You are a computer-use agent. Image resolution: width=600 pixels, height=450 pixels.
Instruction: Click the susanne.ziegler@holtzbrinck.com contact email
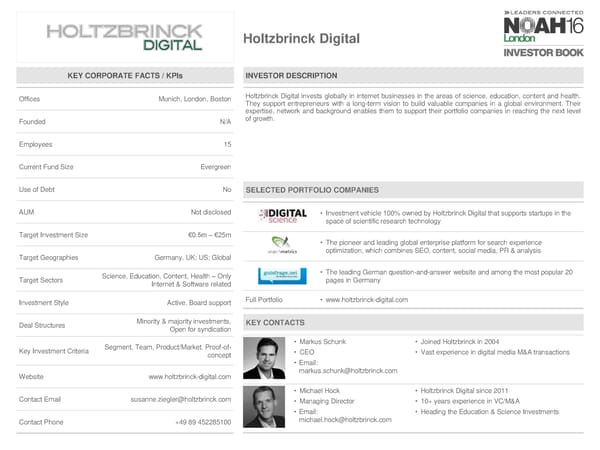(x=180, y=399)
